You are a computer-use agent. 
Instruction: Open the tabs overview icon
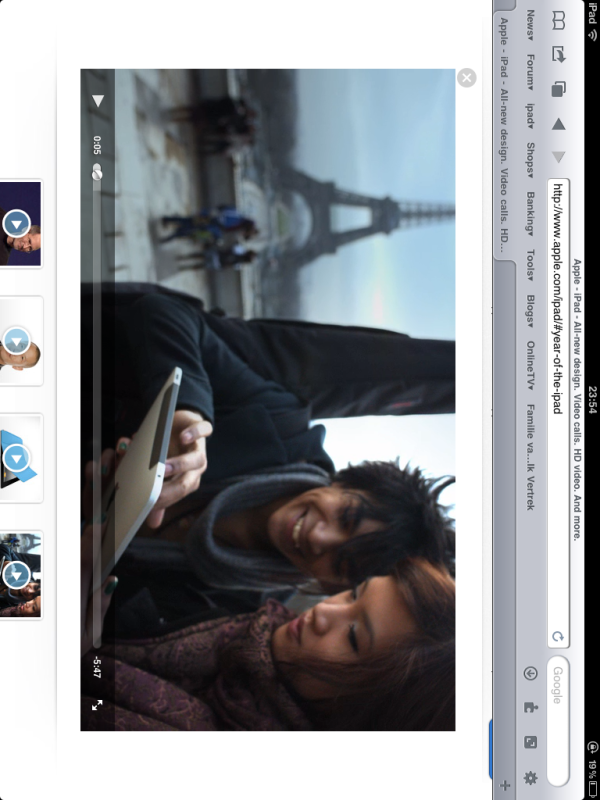559,89
